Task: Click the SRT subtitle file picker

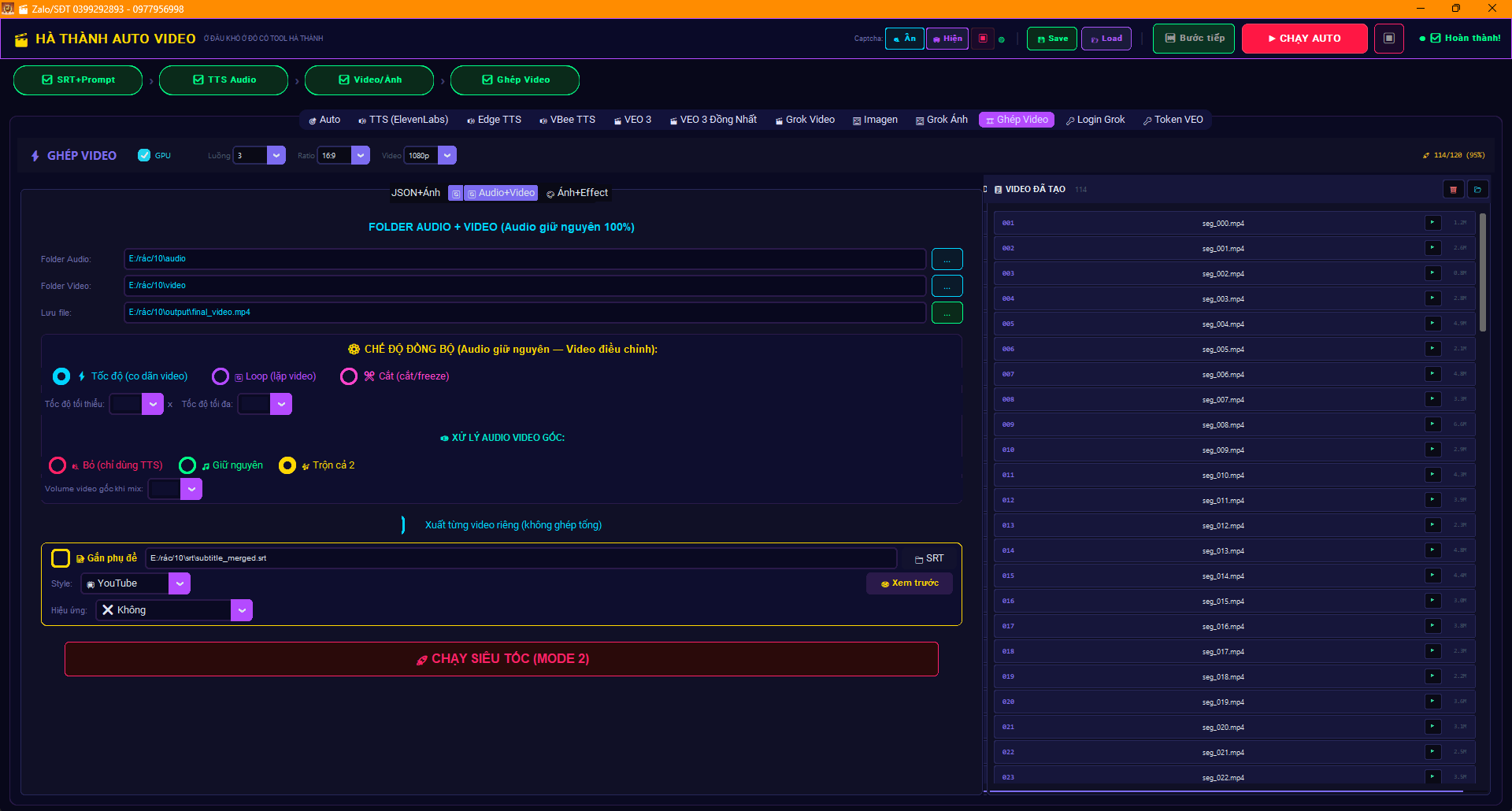Action: coord(929,558)
